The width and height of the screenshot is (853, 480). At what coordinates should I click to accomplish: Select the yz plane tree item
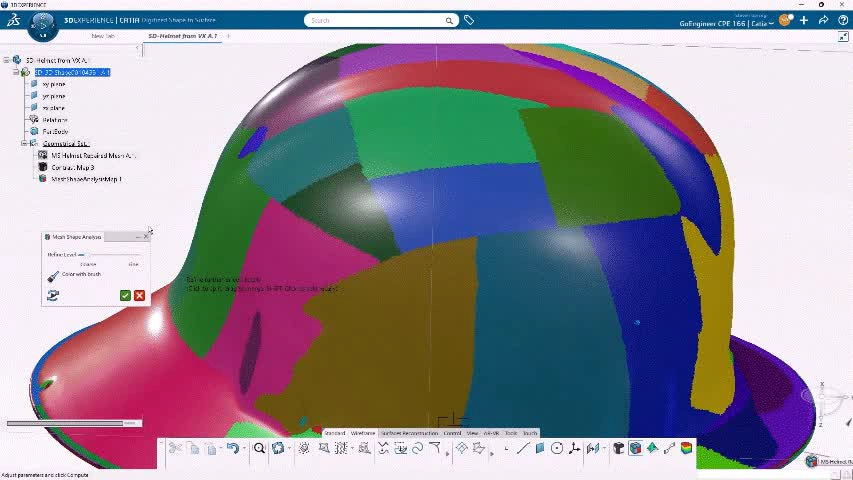click(x=54, y=96)
